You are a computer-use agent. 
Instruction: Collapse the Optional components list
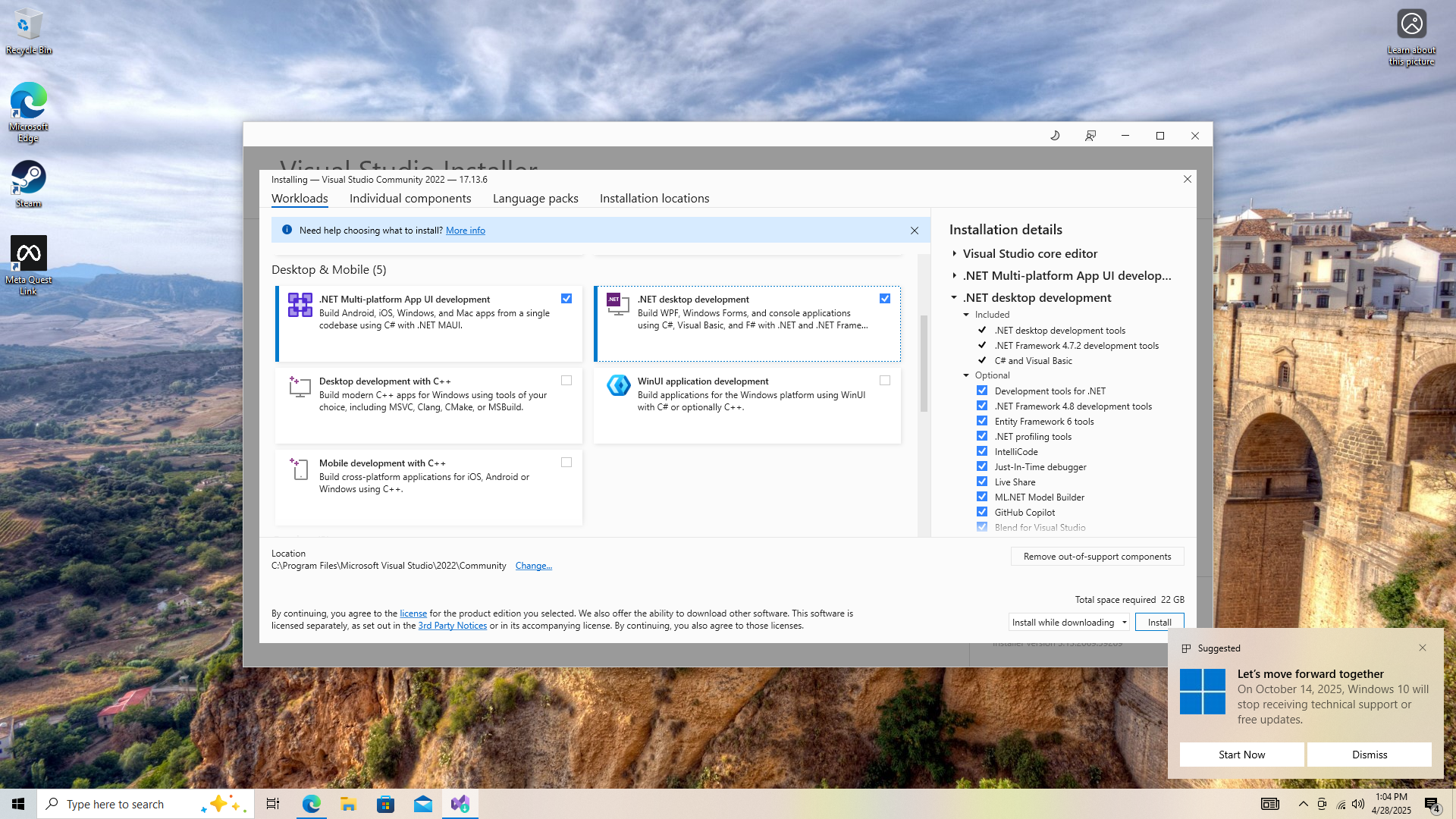pyautogui.click(x=967, y=375)
